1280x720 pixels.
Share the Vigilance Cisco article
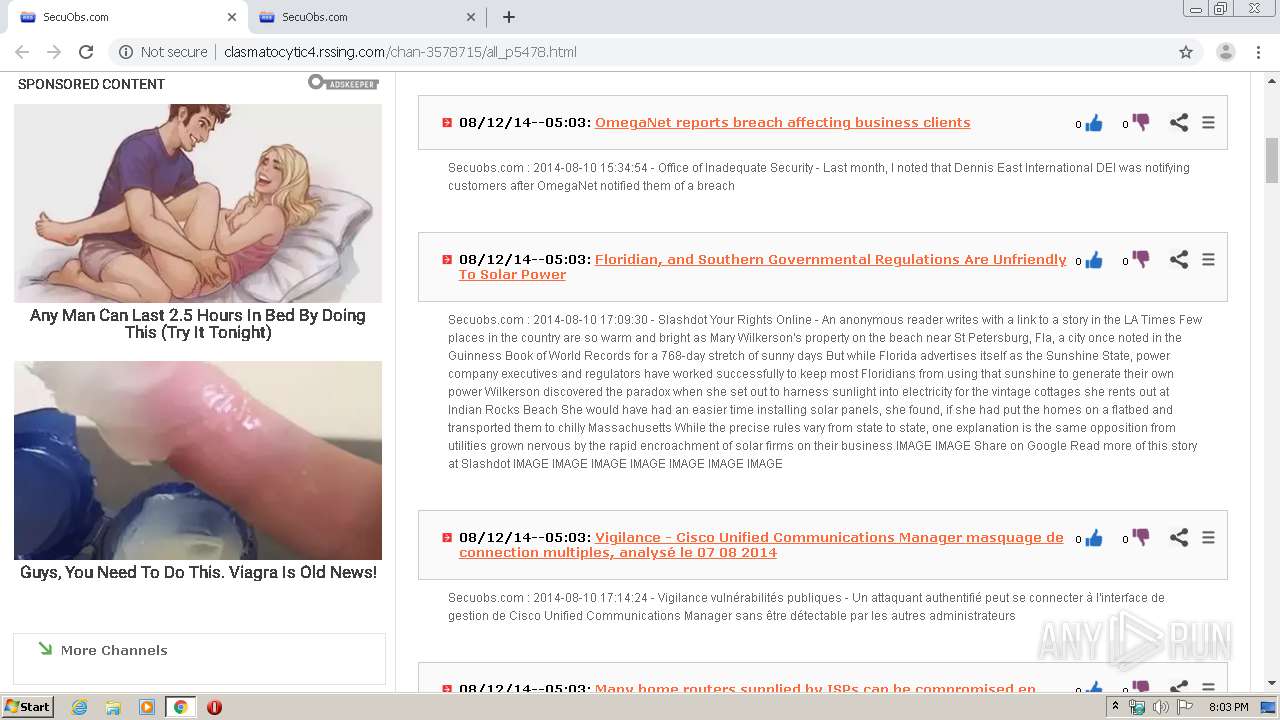click(1179, 537)
